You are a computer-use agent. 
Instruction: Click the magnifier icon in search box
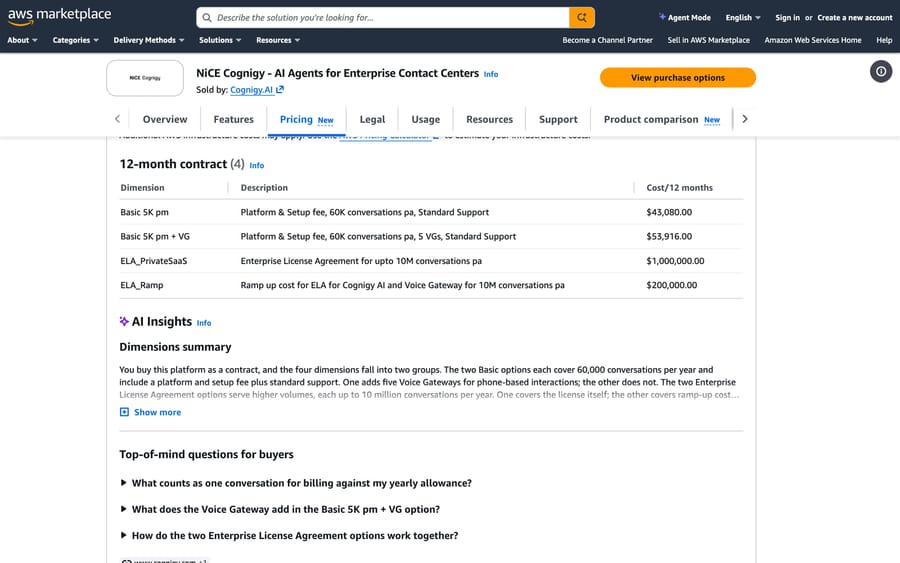[x=207, y=18]
